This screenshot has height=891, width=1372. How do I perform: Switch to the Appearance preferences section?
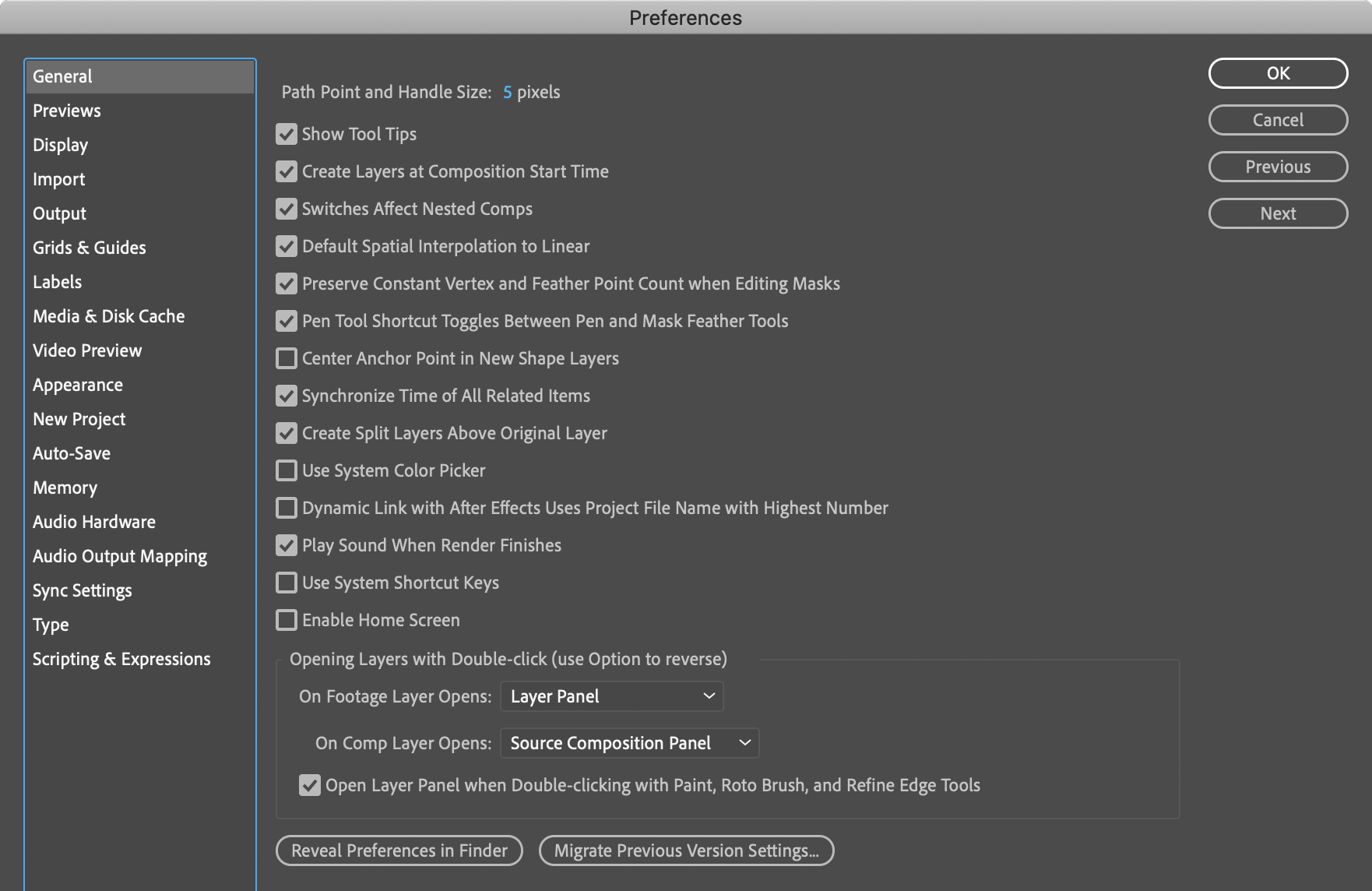78,384
